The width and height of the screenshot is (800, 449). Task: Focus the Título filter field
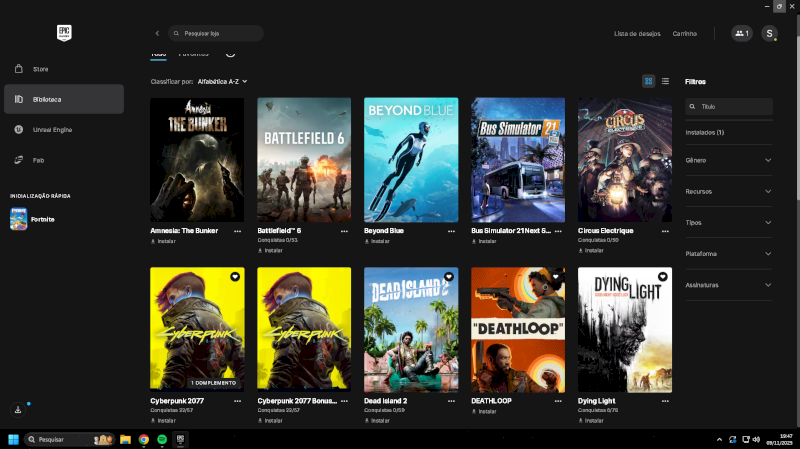coord(729,107)
